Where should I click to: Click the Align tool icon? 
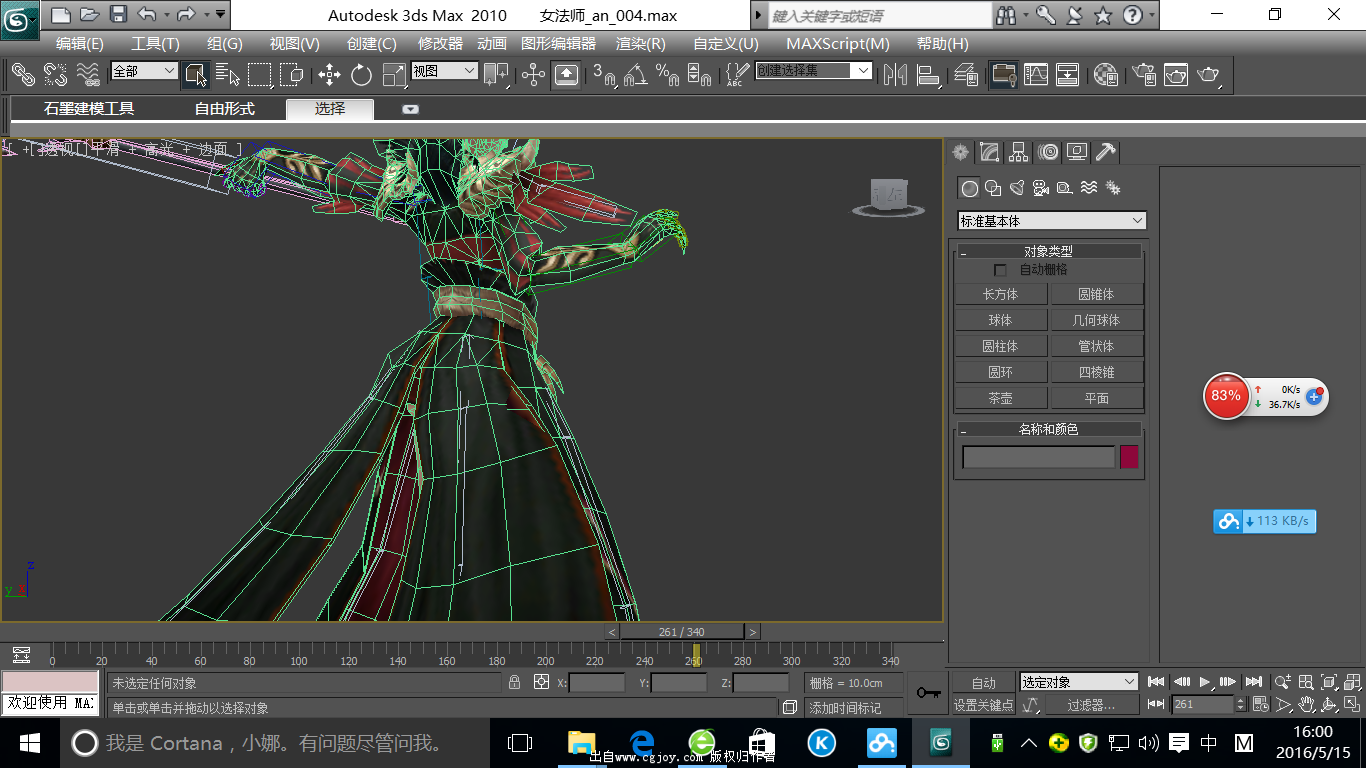click(x=929, y=74)
